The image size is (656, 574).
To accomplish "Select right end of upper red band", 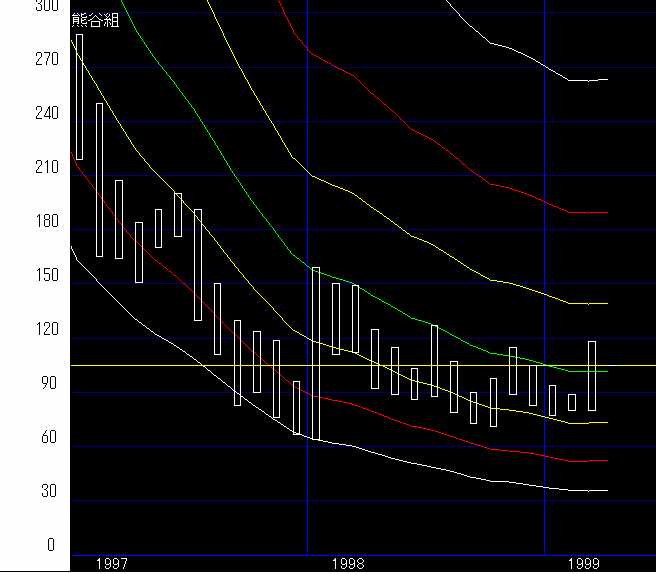I will tap(606, 213).
